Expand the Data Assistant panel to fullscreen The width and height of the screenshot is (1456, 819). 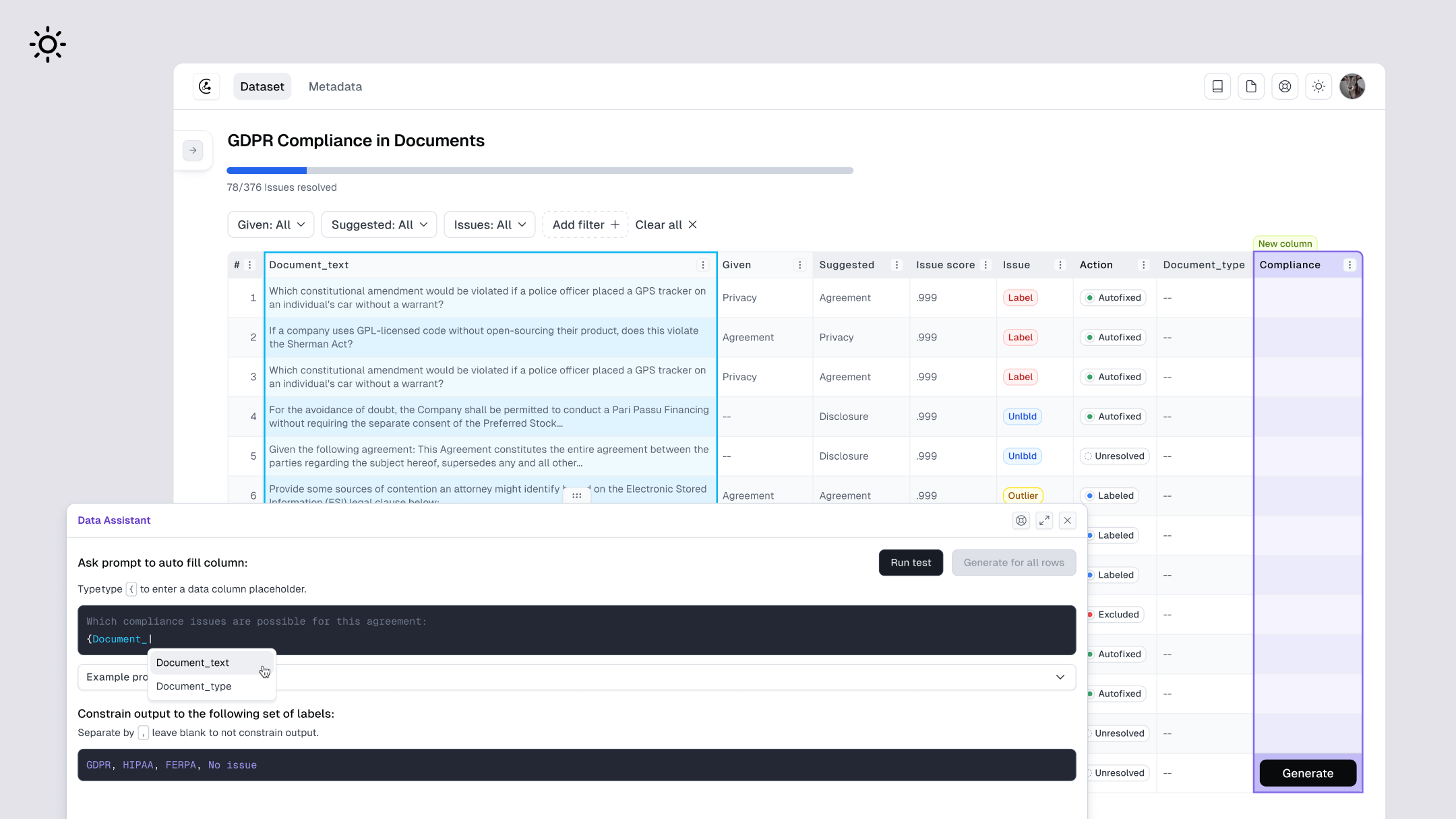1044,520
